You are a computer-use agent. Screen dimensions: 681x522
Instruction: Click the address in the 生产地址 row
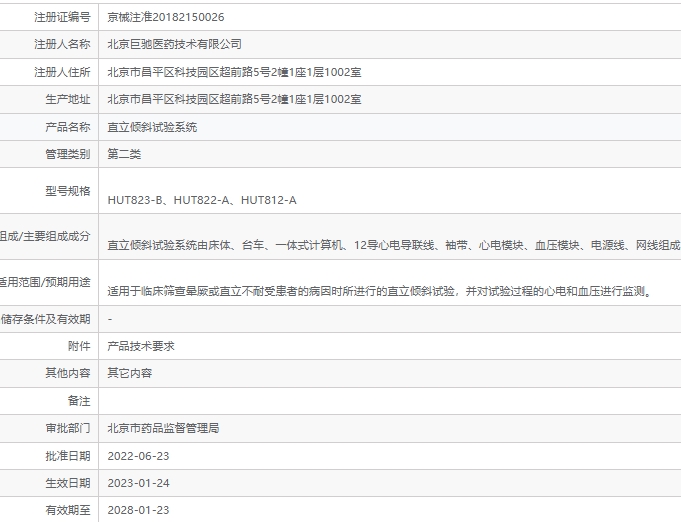click(x=234, y=99)
